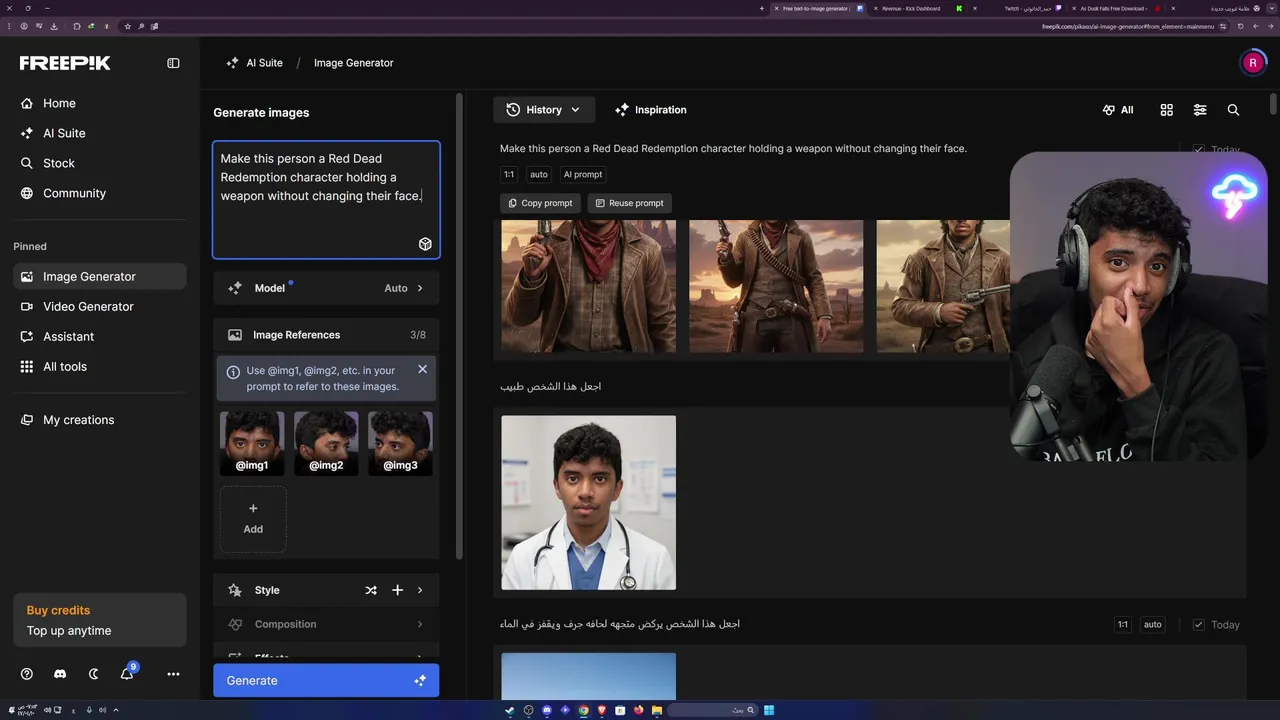Click the taskbar search box
1280x720 pixels.
712,710
